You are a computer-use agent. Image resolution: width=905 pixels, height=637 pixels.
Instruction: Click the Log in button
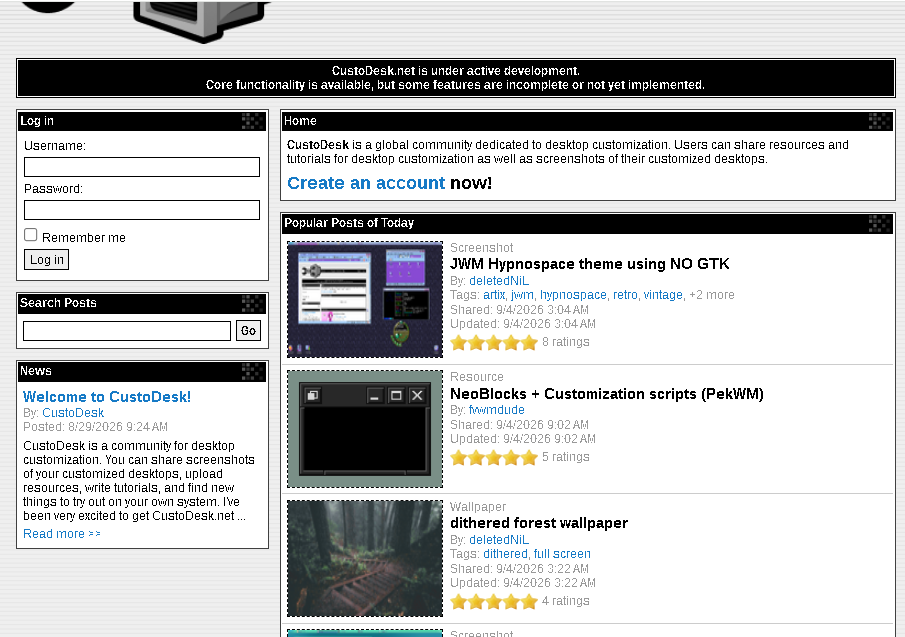(x=46, y=260)
